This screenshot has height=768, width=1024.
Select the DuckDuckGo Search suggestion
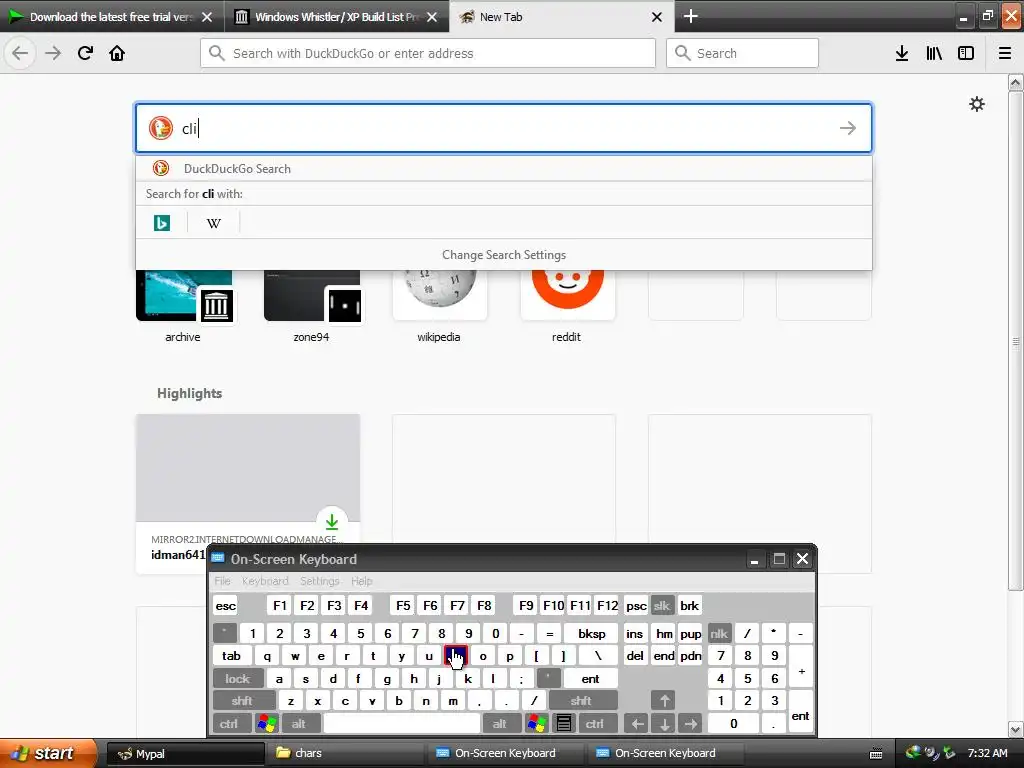coord(504,168)
